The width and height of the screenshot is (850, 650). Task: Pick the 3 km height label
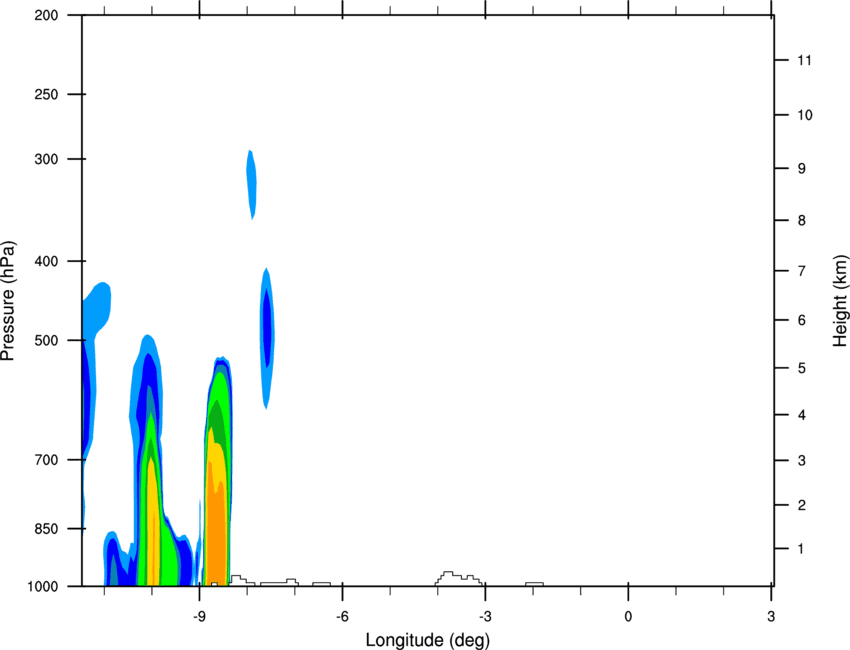click(802, 461)
